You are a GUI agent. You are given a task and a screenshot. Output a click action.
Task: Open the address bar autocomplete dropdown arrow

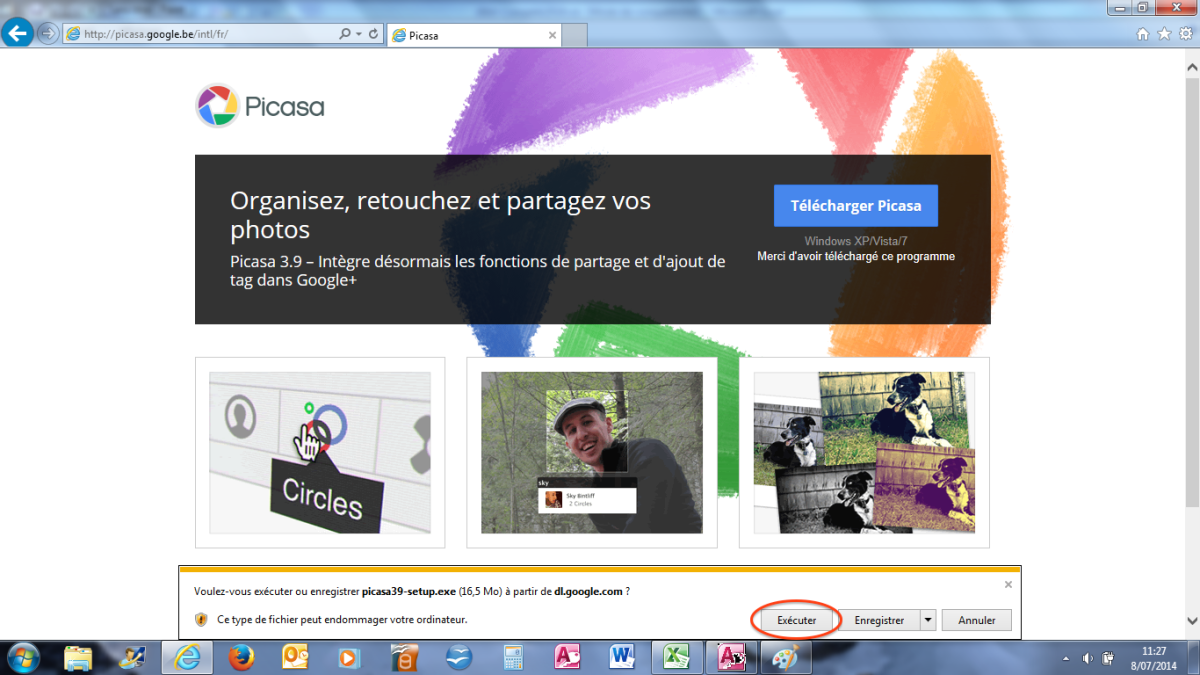click(359, 33)
